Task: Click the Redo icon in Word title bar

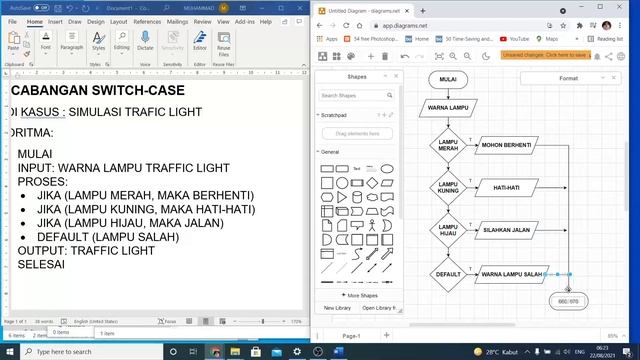Action: (x=86, y=8)
